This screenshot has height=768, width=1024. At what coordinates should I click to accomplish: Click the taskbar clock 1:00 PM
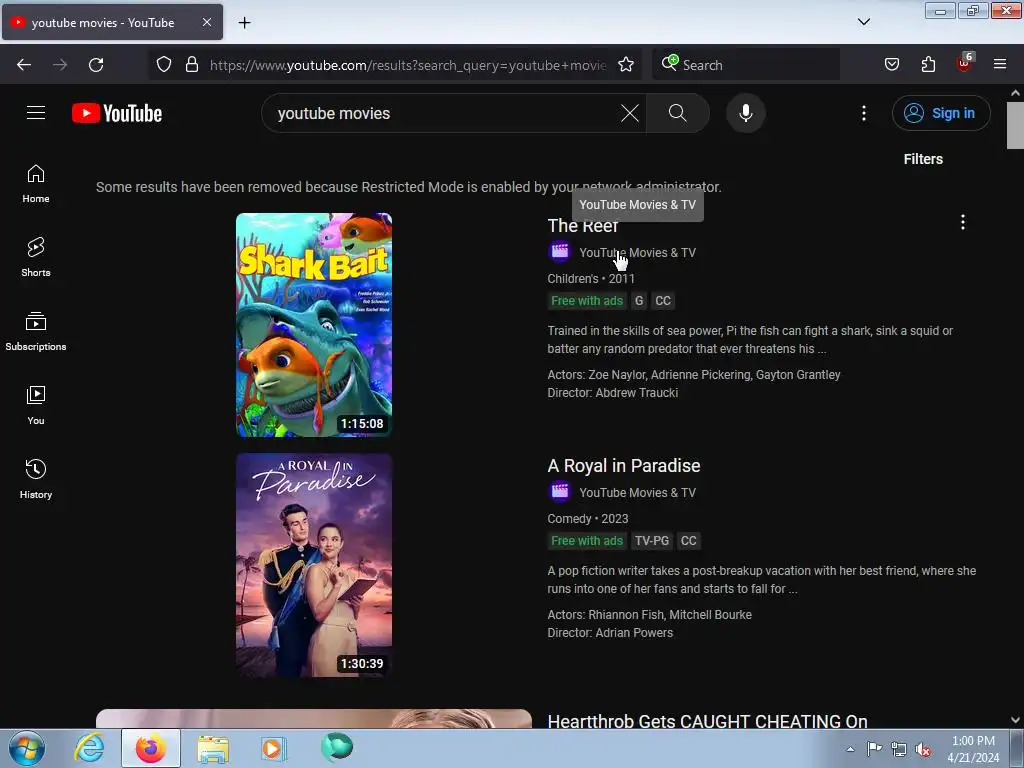pyautogui.click(x=973, y=749)
